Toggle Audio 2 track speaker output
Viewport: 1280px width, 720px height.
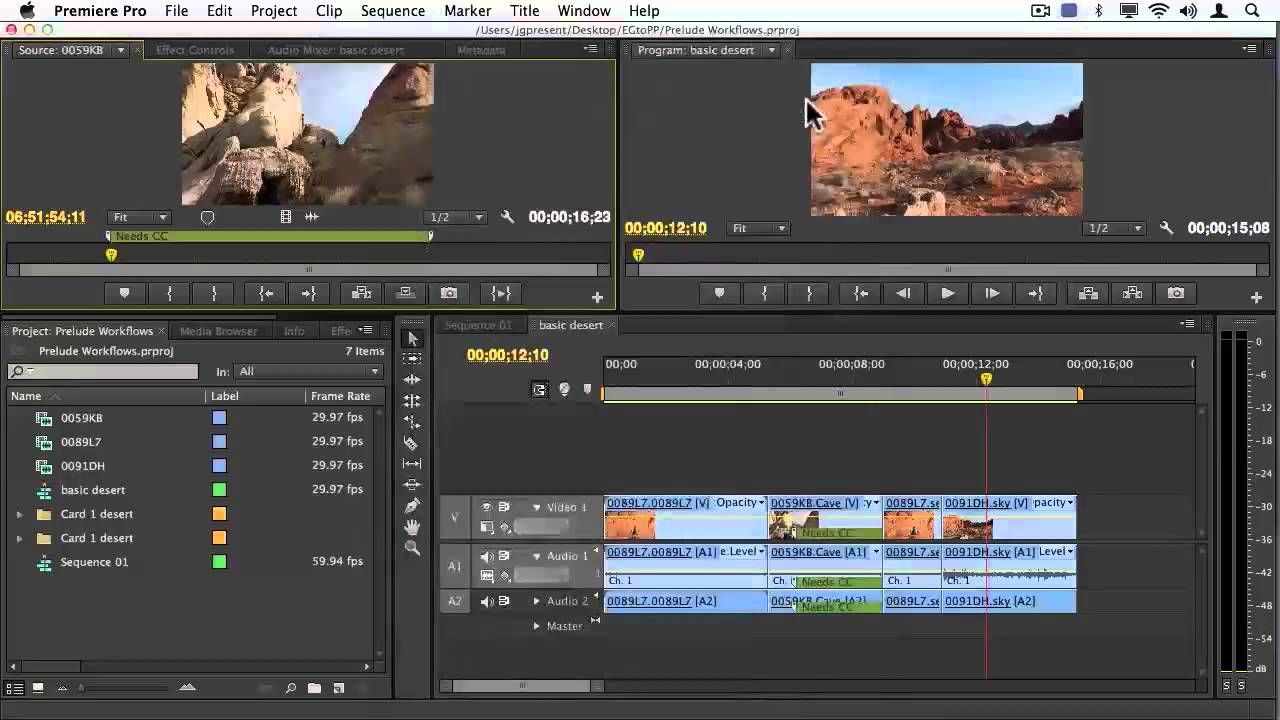[x=487, y=601]
